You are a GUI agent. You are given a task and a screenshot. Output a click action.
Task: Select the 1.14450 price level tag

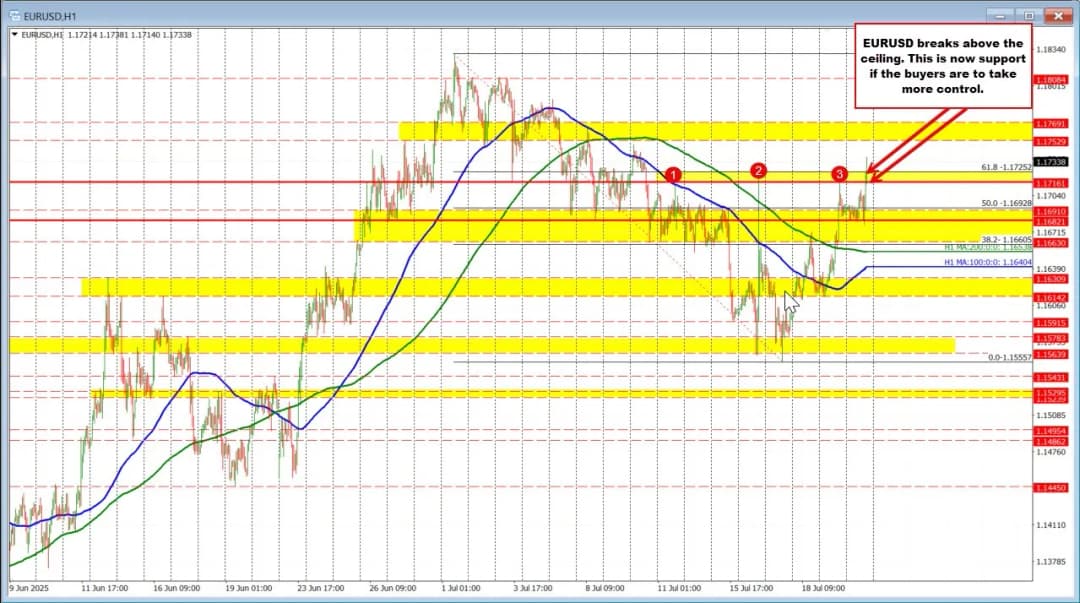(x=1051, y=487)
